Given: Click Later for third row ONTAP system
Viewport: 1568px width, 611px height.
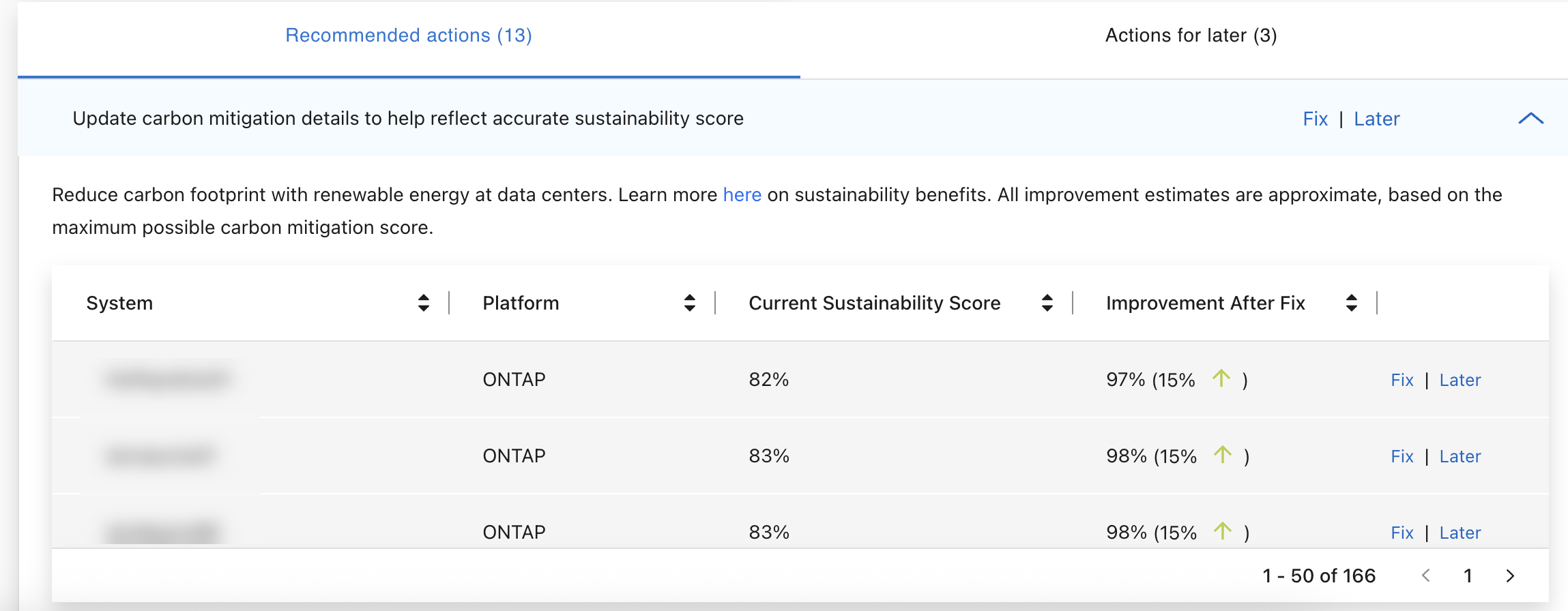Looking at the screenshot, I should 1460,533.
